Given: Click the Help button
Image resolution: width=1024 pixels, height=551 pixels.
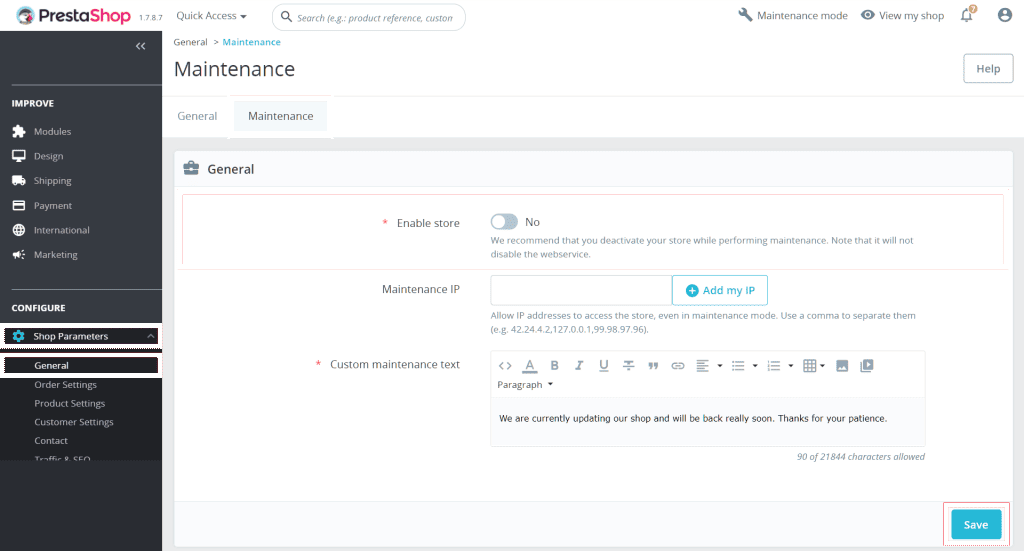Looking at the screenshot, I should (x=988, y=69).
